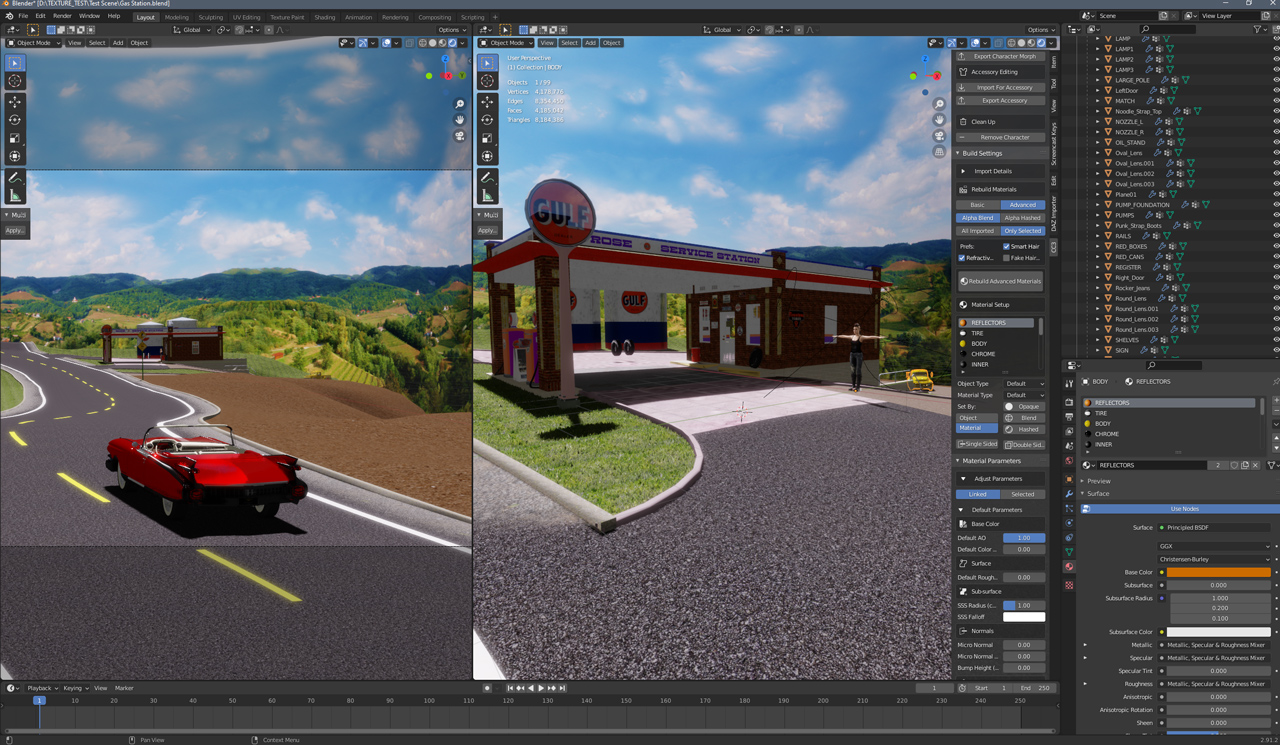The height and width of the screenshot is (745, 1280).
Task: Select the Measure tool in right viewport
Action: 487,196
